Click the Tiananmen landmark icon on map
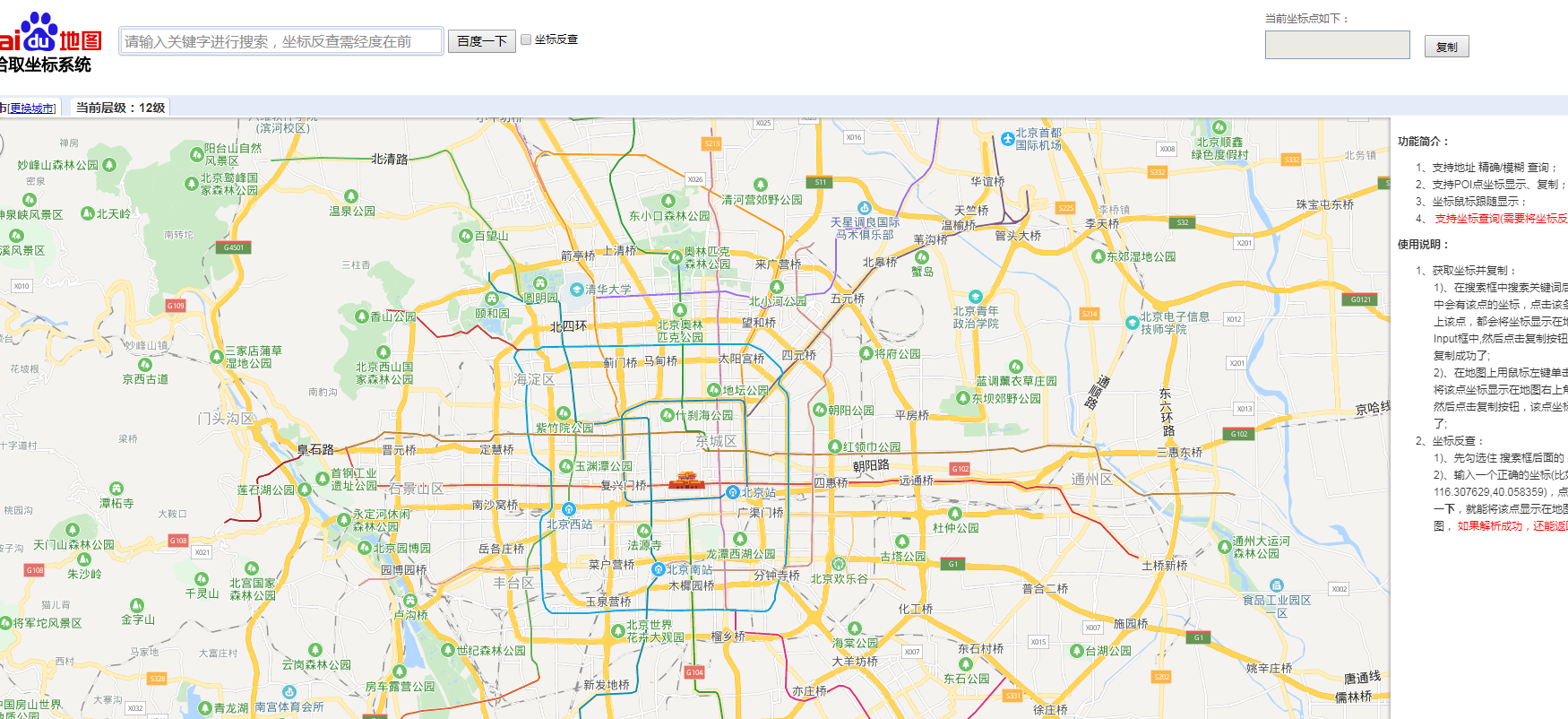This screenshot has width=1568, height=719. (x=687, y=481)
